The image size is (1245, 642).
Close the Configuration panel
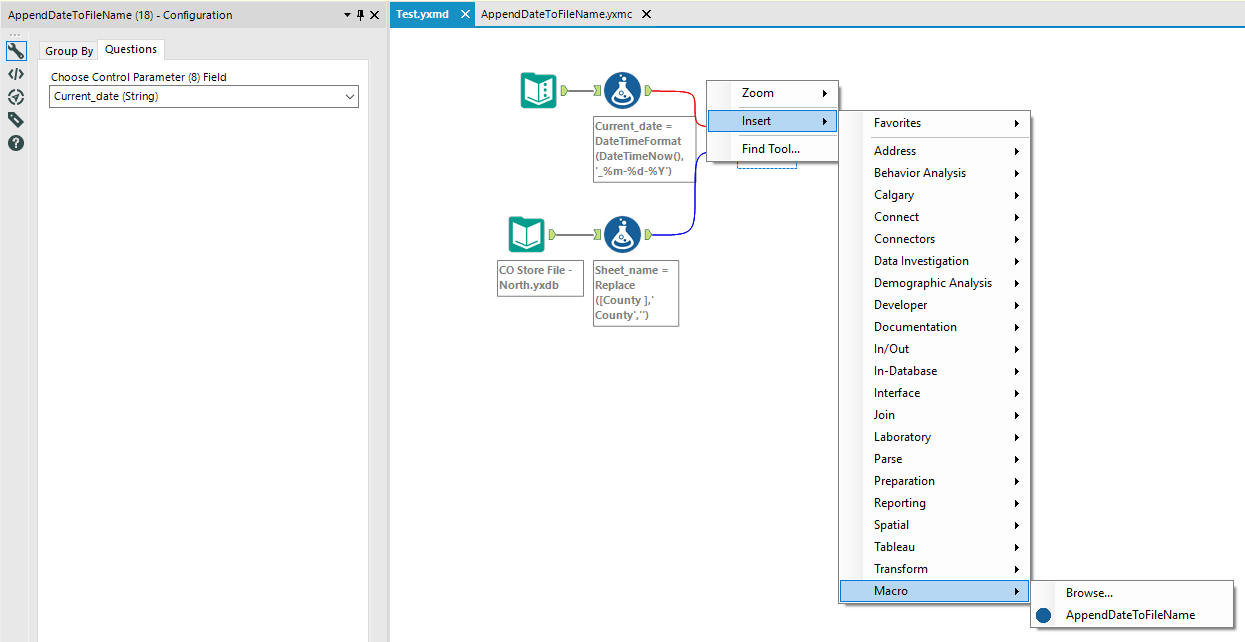[x=374, y=15]
